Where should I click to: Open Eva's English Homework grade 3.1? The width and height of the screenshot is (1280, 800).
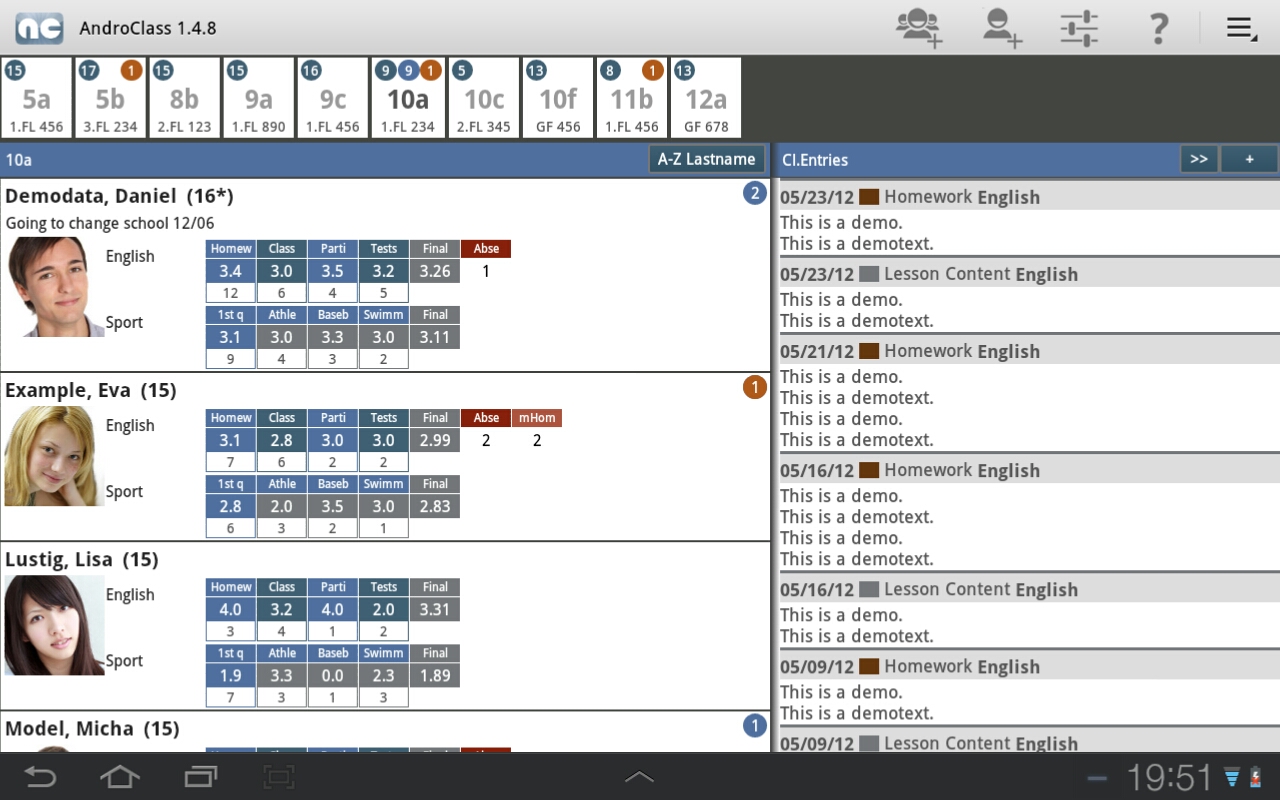(x=231, y=440)
